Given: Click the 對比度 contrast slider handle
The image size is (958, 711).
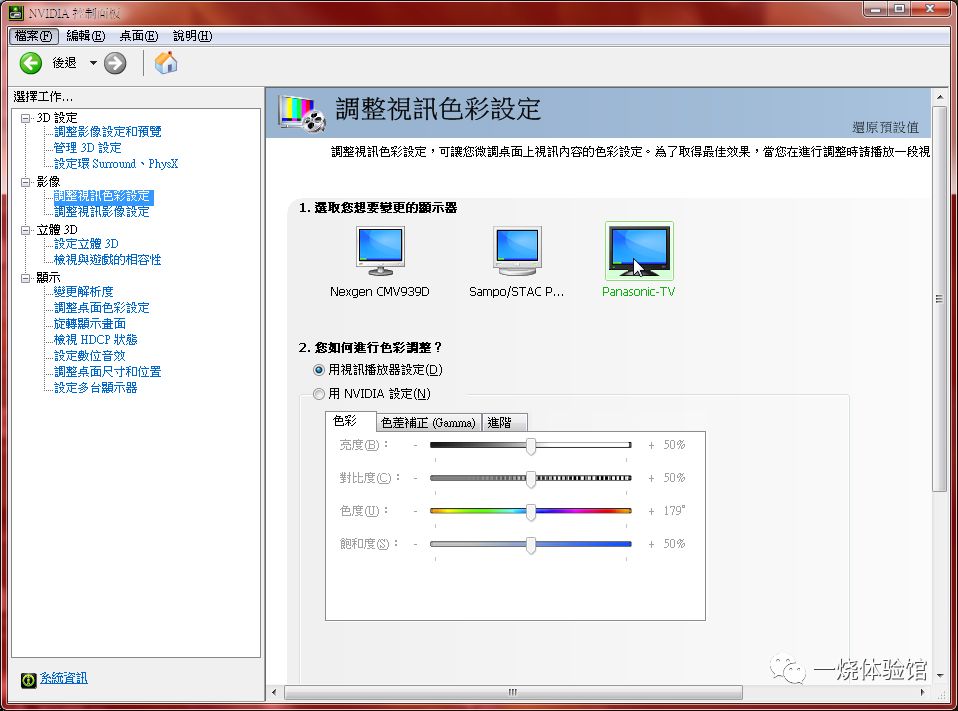Looking at the screenshot, I should click(x=531, y=478).
